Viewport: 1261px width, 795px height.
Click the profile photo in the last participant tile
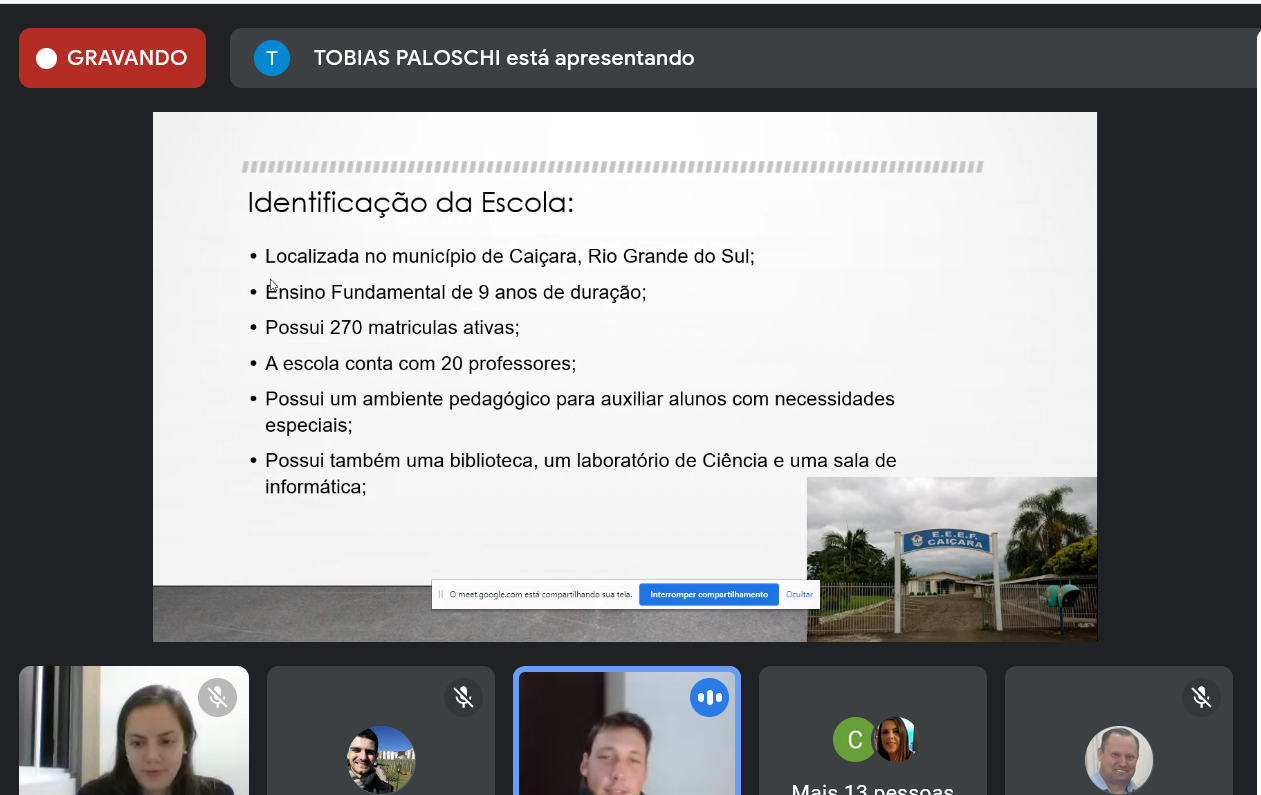tap(1118, 759)
